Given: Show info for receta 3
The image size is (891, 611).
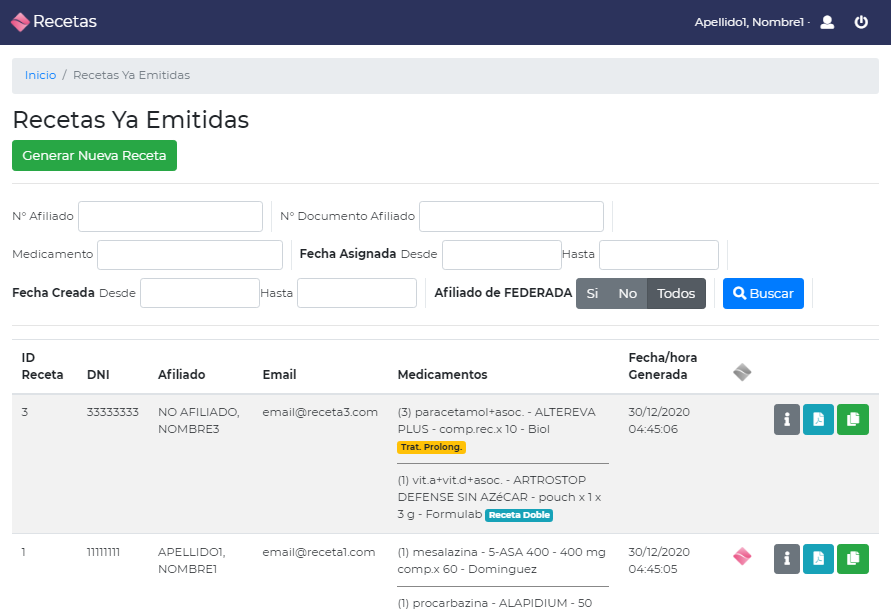Looking at the screenshot, I should (x=786, y=420).
